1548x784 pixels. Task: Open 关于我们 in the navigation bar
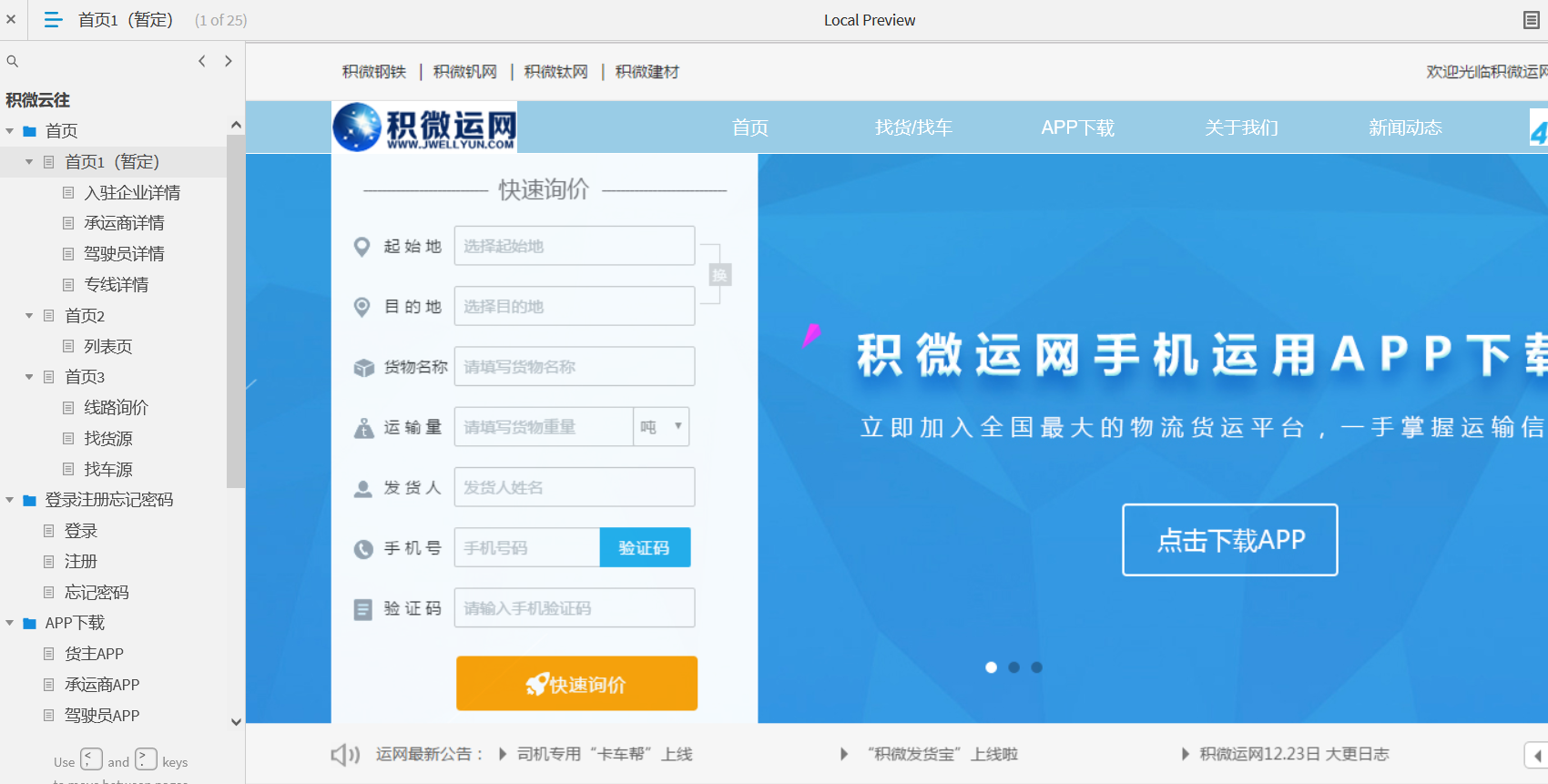(1241, 127)
